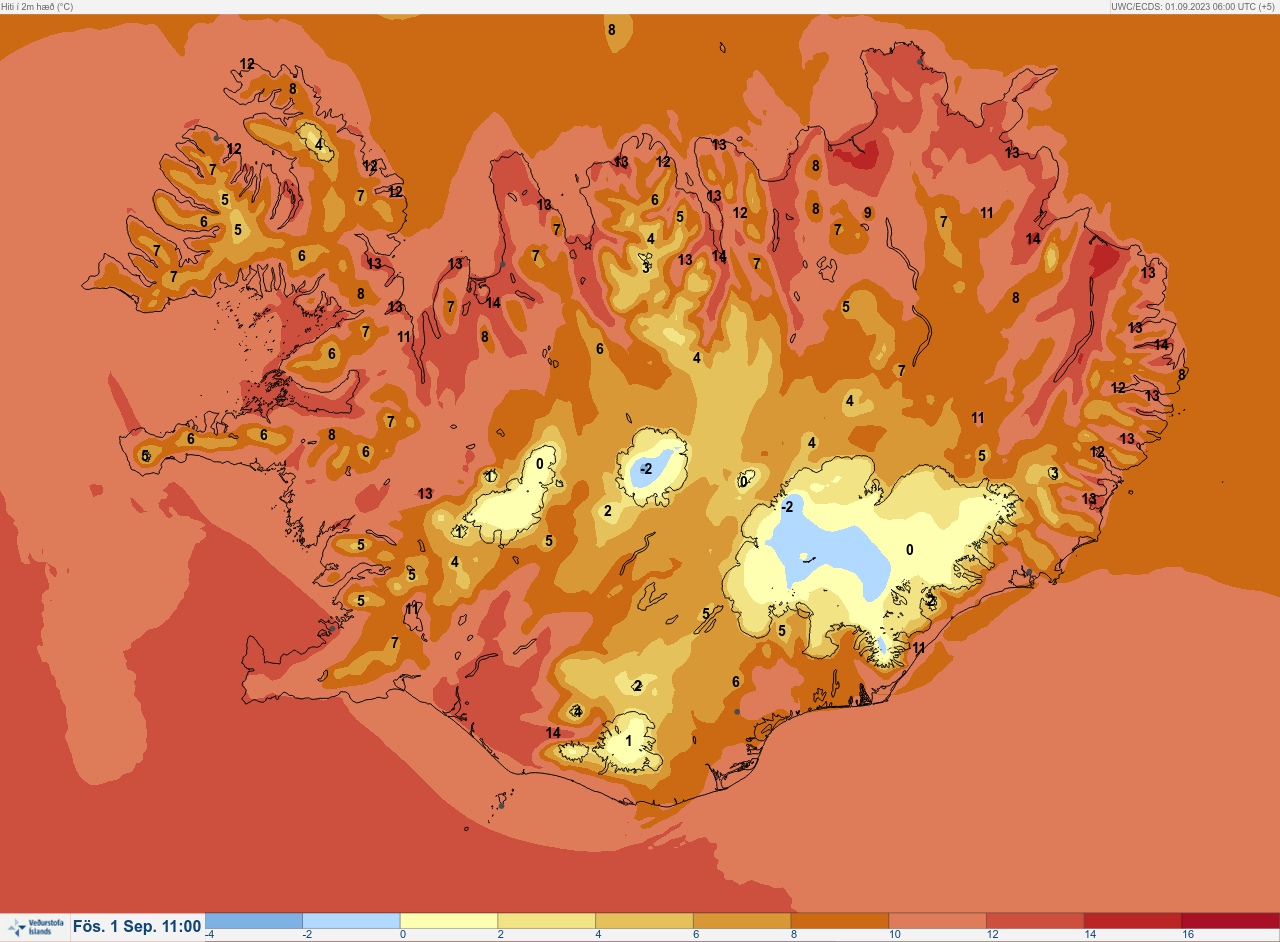The height and width of the screenshot is (942, 1280).
Task: Click the 0 label on the large eastern glacier
Action: click(x=909, y=549)
